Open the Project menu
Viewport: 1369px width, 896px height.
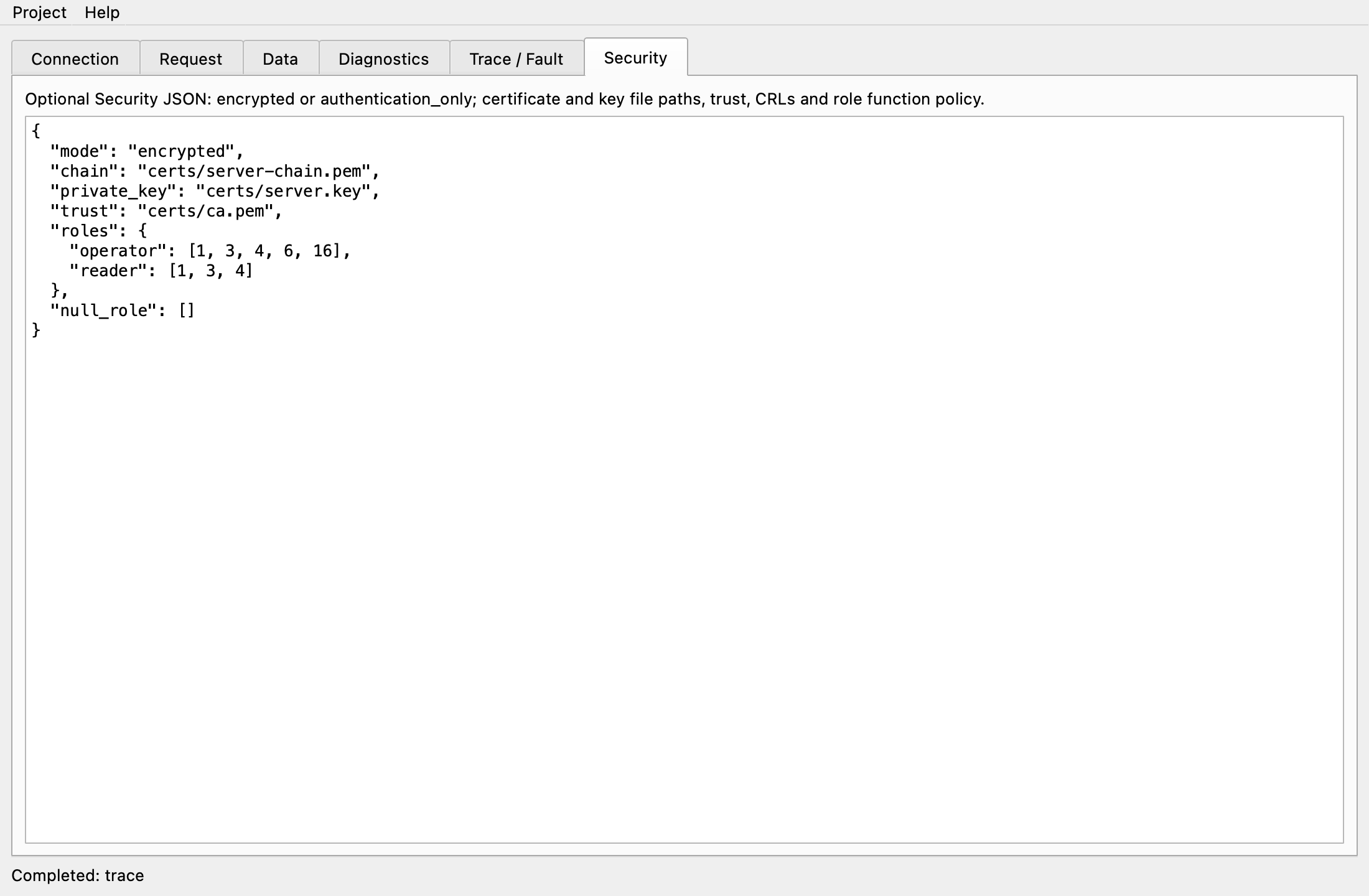[x=39, y=12]
